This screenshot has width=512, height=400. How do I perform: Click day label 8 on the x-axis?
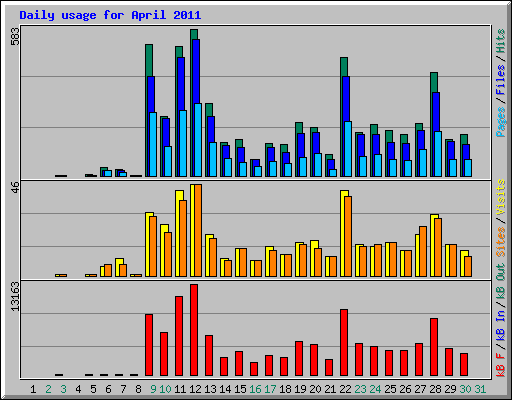click(x=138, y=389)
